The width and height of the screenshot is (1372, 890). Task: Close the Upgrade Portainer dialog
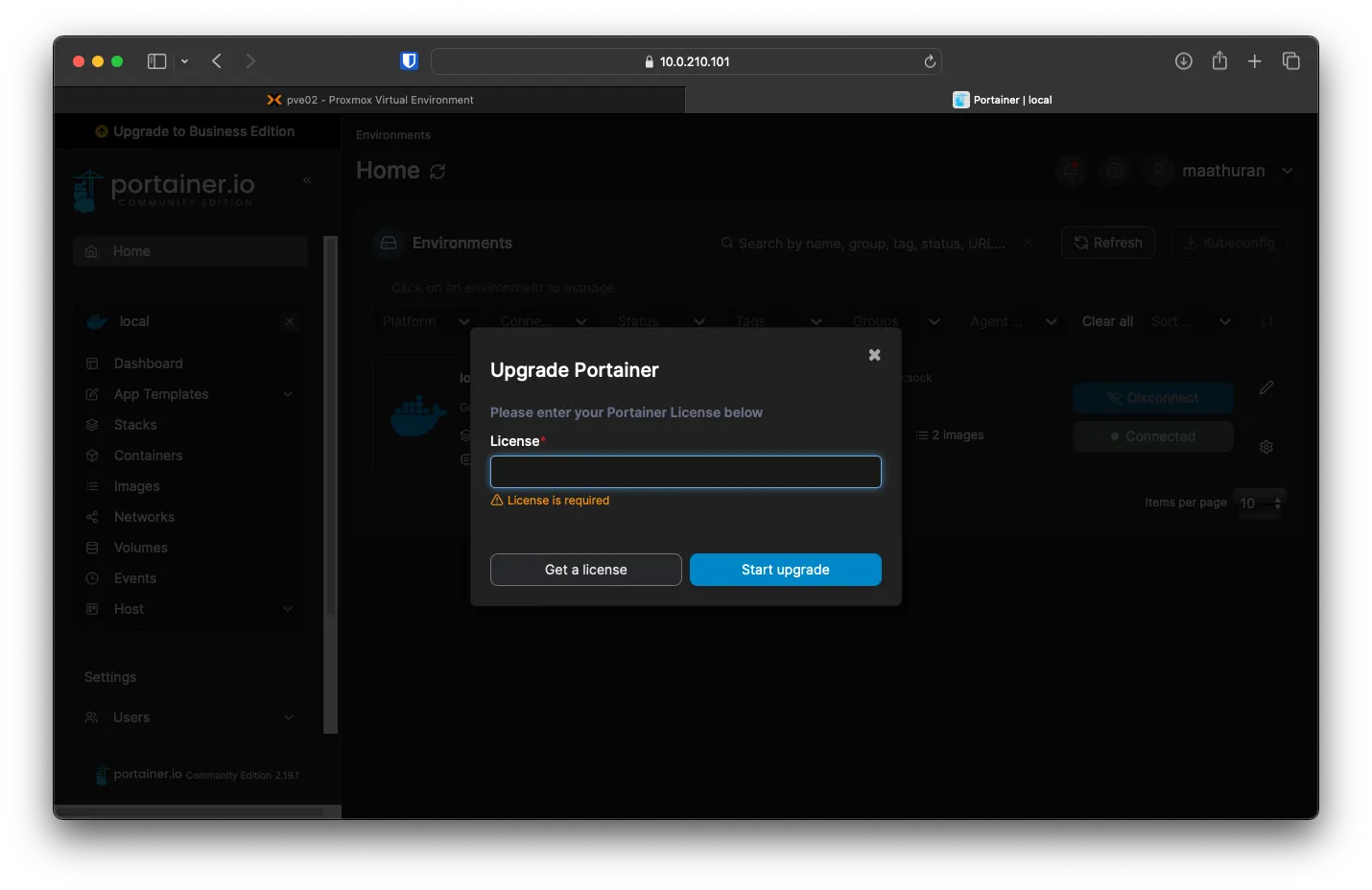tap(874, 355)
